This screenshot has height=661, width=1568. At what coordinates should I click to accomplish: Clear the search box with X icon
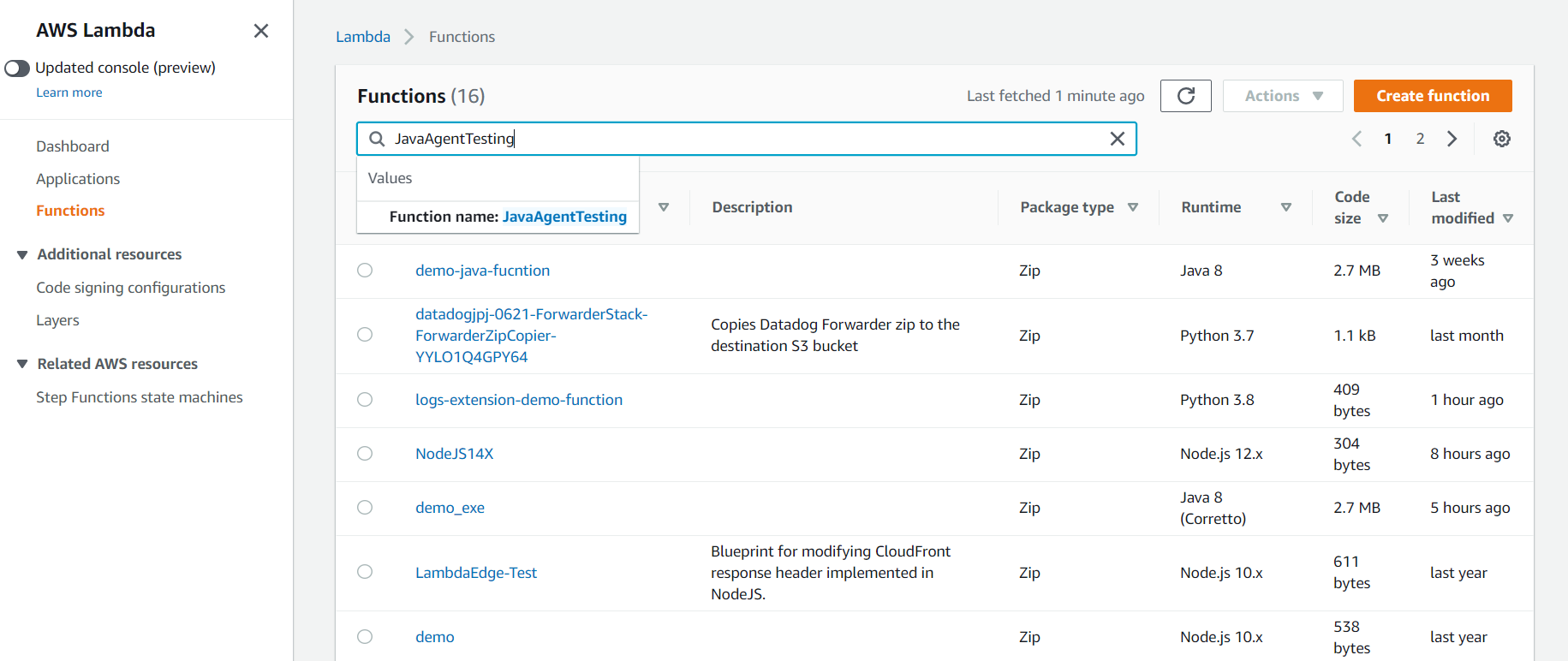[x=1117, y=139]
